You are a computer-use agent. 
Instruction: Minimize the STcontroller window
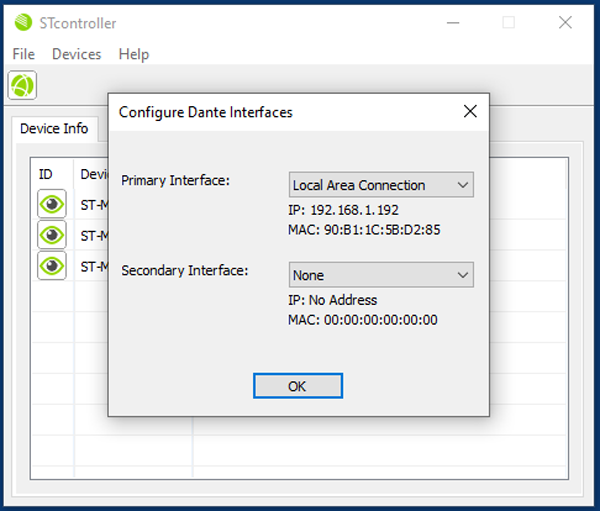click(453, 22)
